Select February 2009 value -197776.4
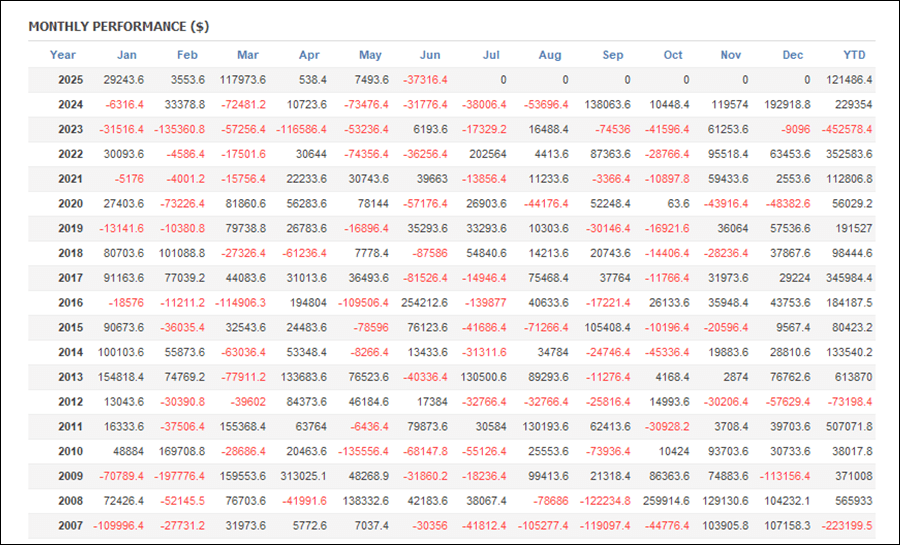The height and width of the screenshot is (545, 900). [179, 476]
